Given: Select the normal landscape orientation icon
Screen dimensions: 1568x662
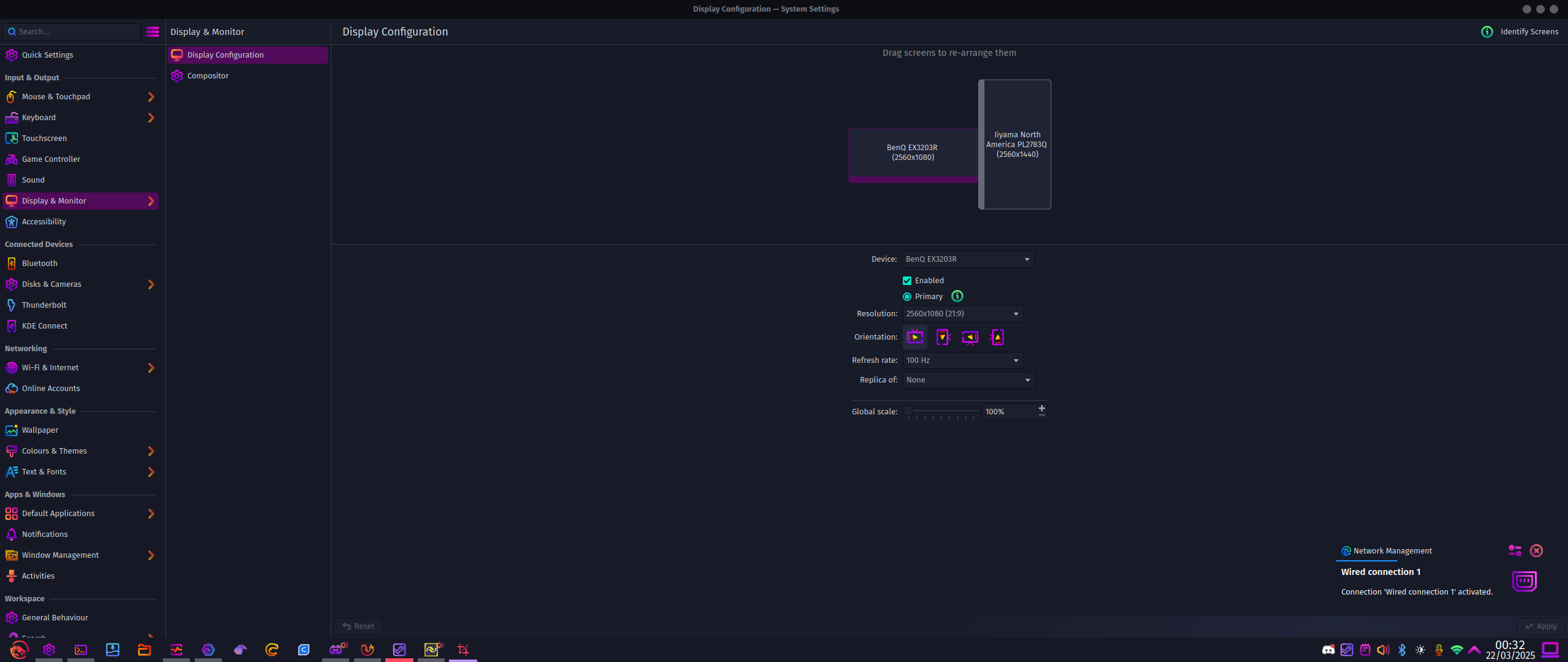Looking at the screenshot, I should click(915, 337).
